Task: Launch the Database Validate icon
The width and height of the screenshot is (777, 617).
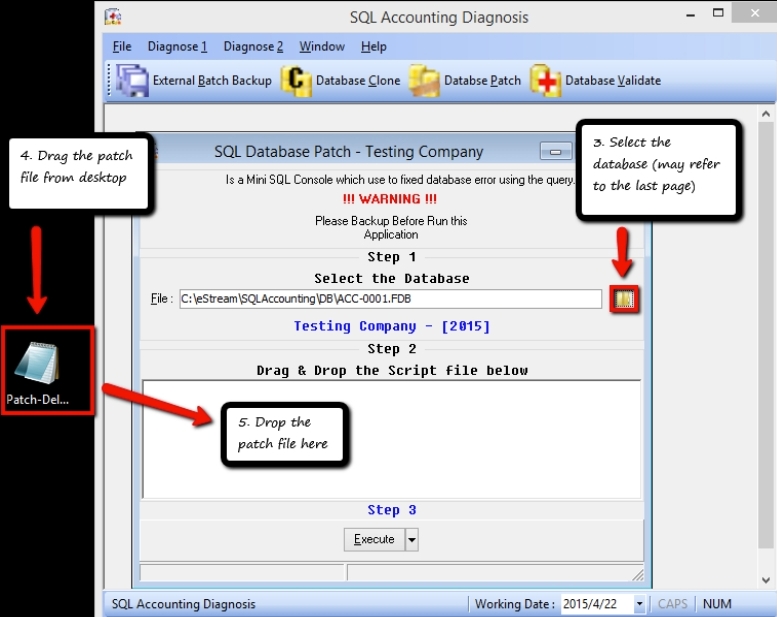Action: pyautogui.click(x=546, y=80)
